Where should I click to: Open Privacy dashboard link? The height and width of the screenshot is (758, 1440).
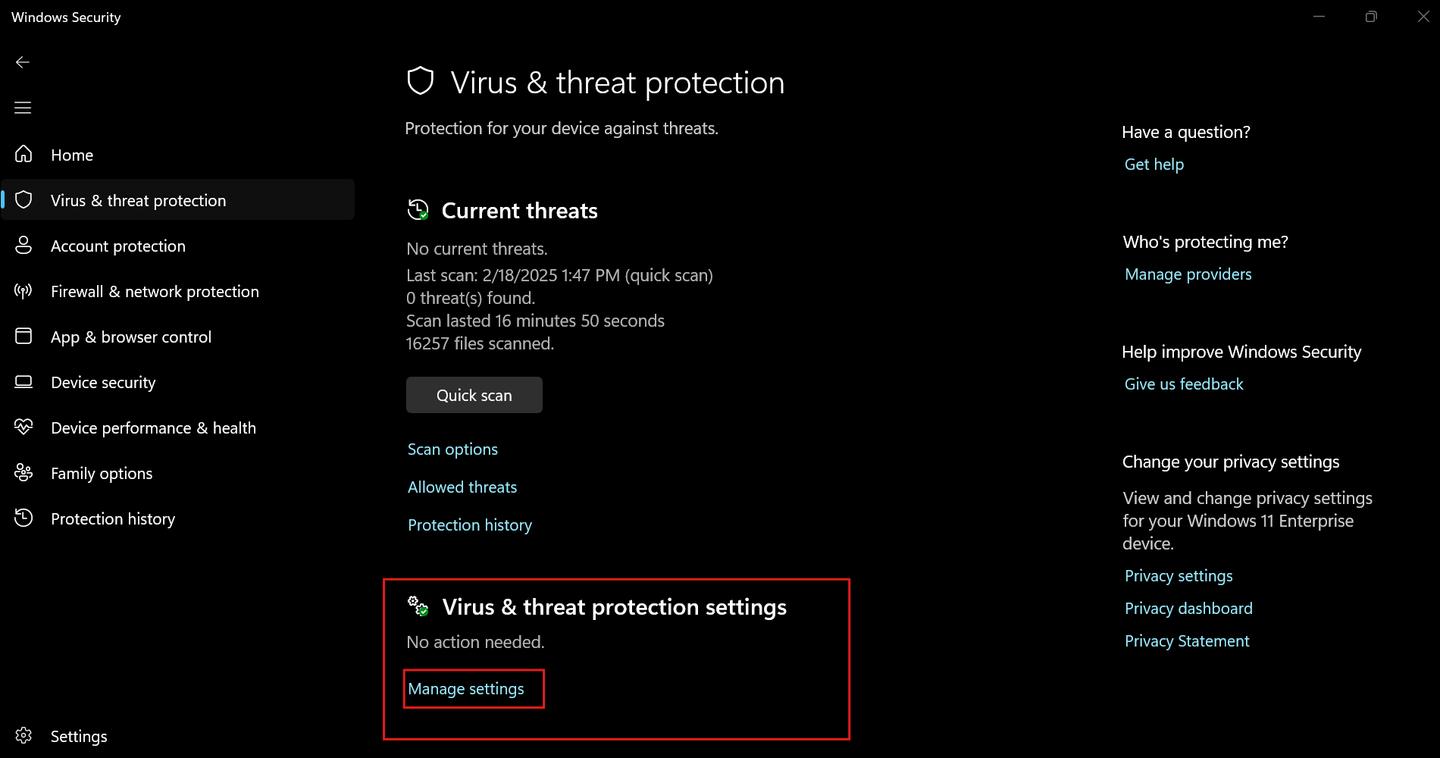point(1188,608)
